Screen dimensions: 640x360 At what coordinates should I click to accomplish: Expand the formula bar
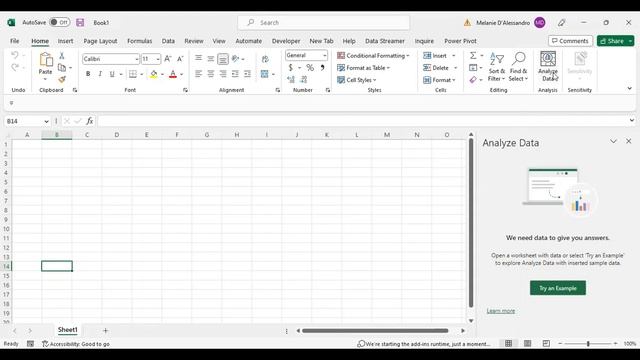point(631,120)
